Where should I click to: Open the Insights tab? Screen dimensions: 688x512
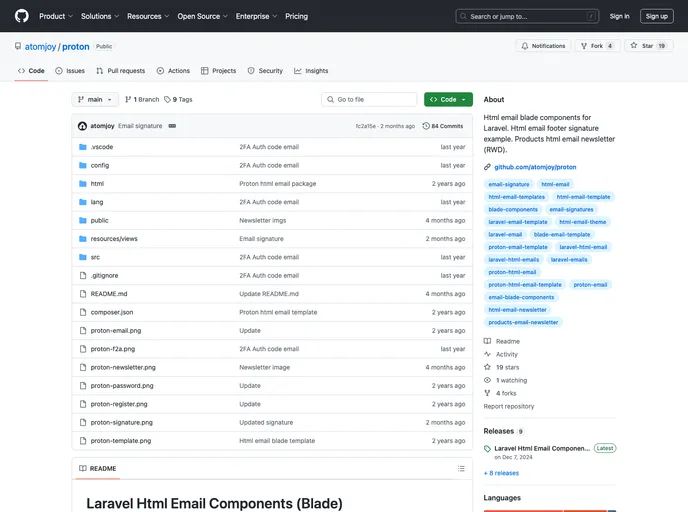pyautogui.click(x=311, y=71)
